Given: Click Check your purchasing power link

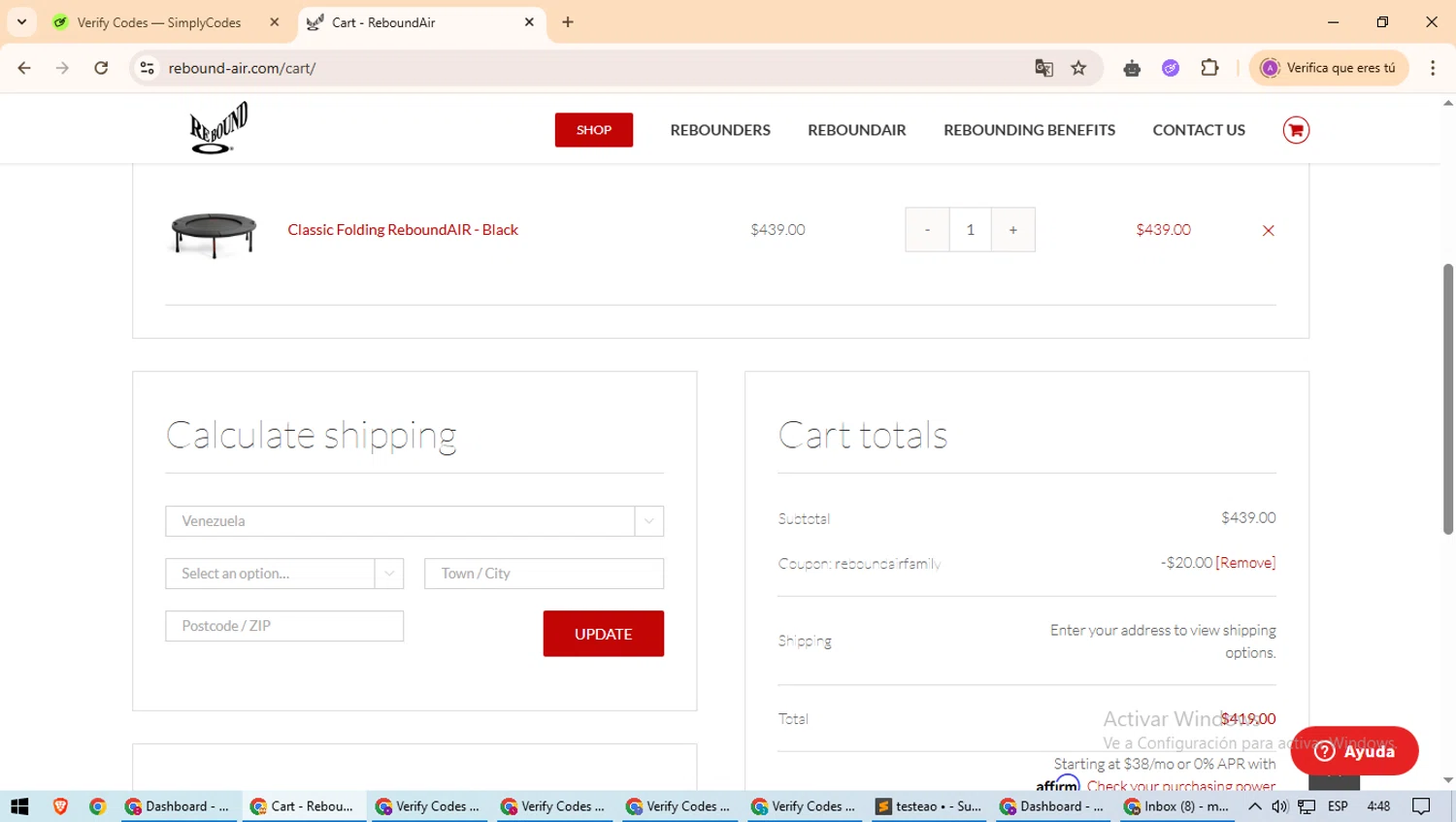Looking at the screenshot, I should click(1181, 784).
